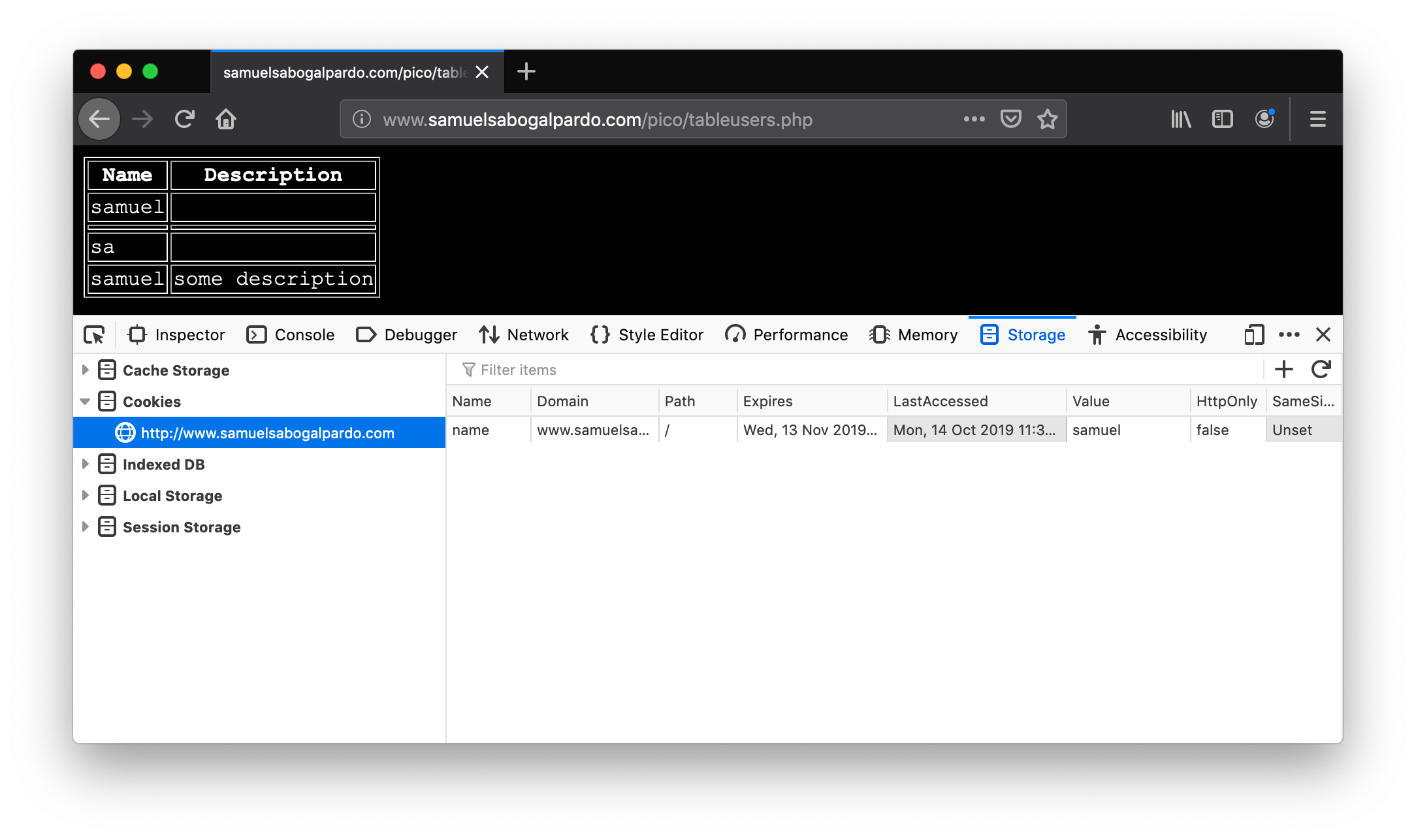This screenshot has height=840, width=1416.
Task: Toggle the sidebar view icon
Action: pos(1222,119)
